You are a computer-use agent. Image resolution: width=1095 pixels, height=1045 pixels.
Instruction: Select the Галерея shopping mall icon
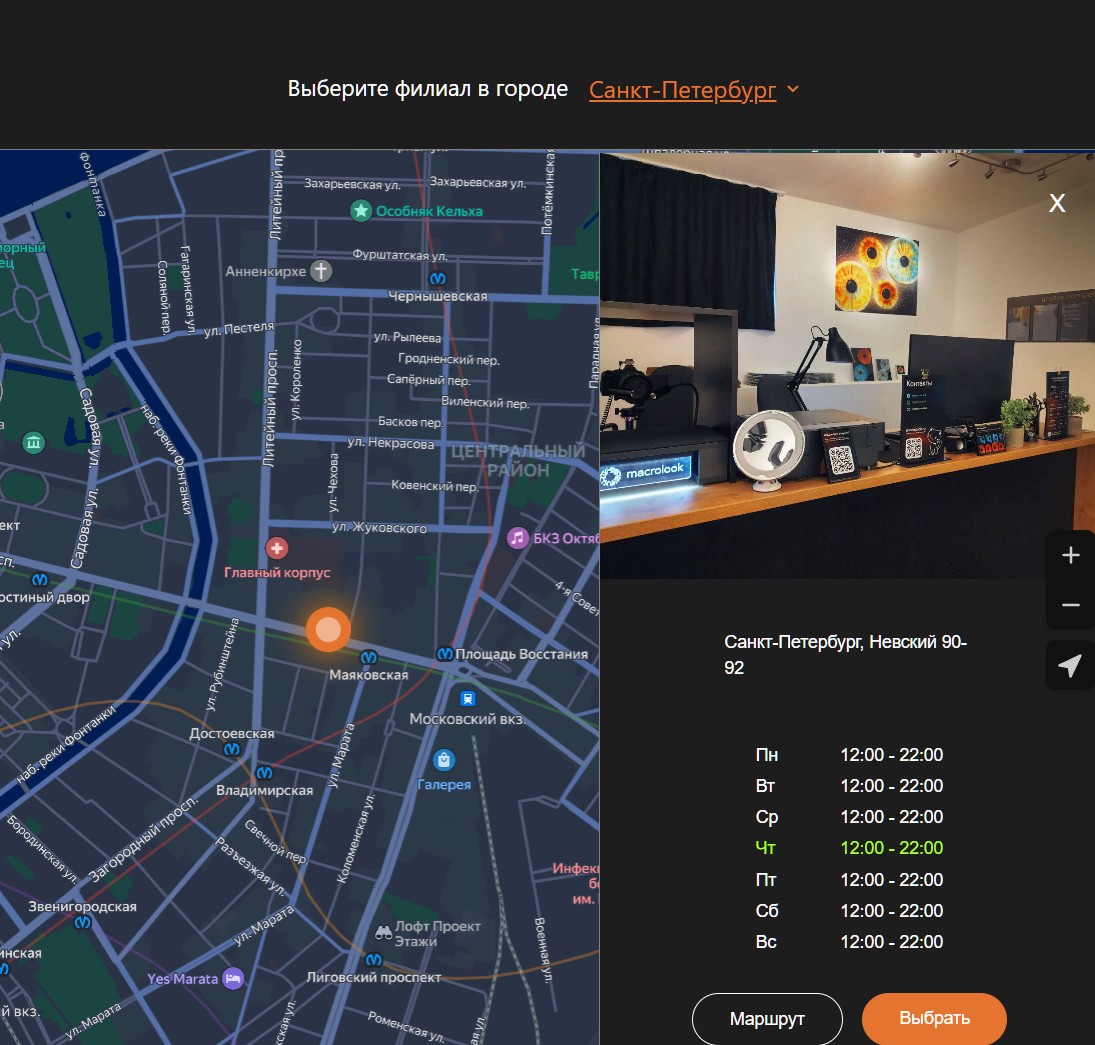click(444, 760)
